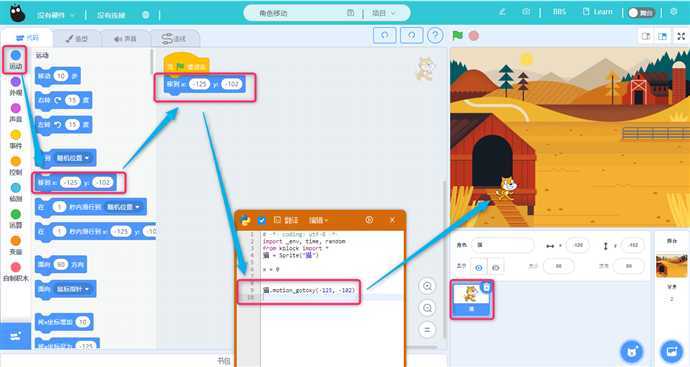Show the sprite with the visible eye button
Viewport: 690px width, 367px height.
tap(479, 267)
